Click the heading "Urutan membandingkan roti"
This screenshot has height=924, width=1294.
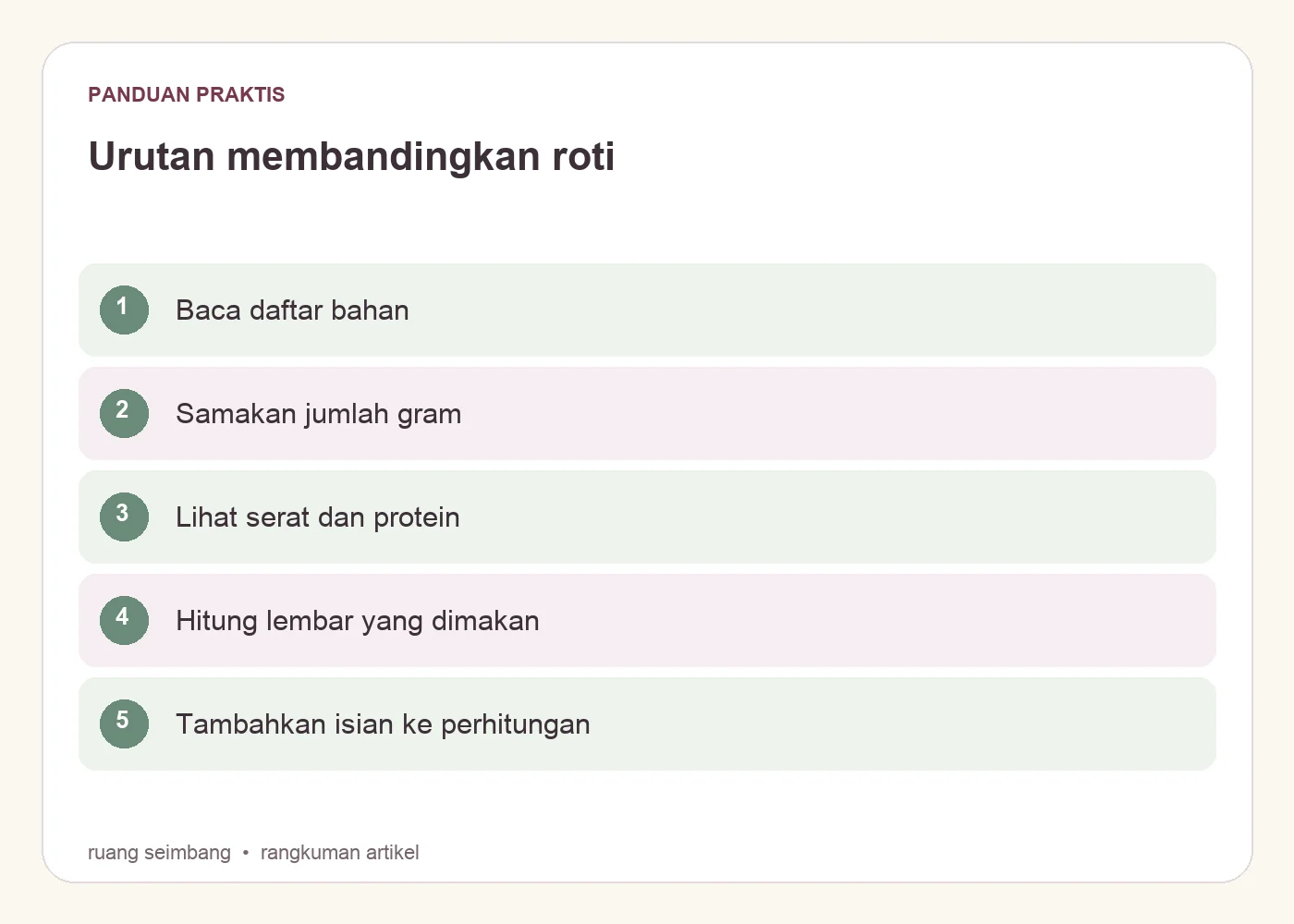(x=351, y=156)
